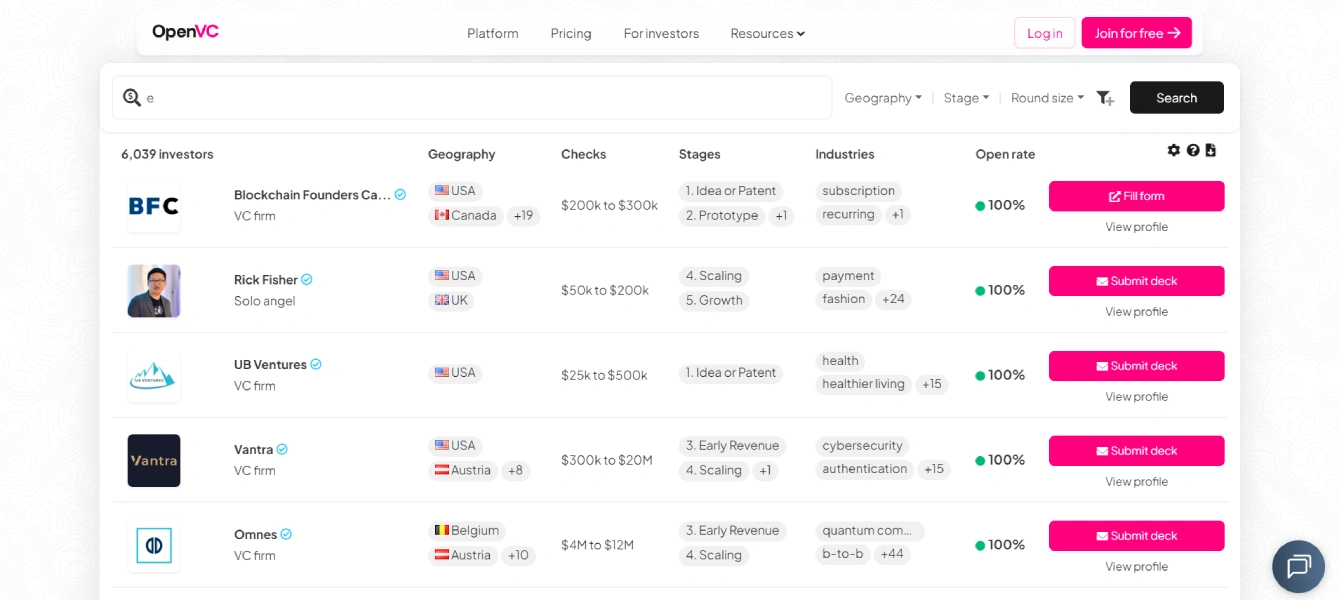Viewport: 1339px width, 600px height.
Task: Submit deck to Vantra
Action: pyautogui.click(x=1136, y=451)
